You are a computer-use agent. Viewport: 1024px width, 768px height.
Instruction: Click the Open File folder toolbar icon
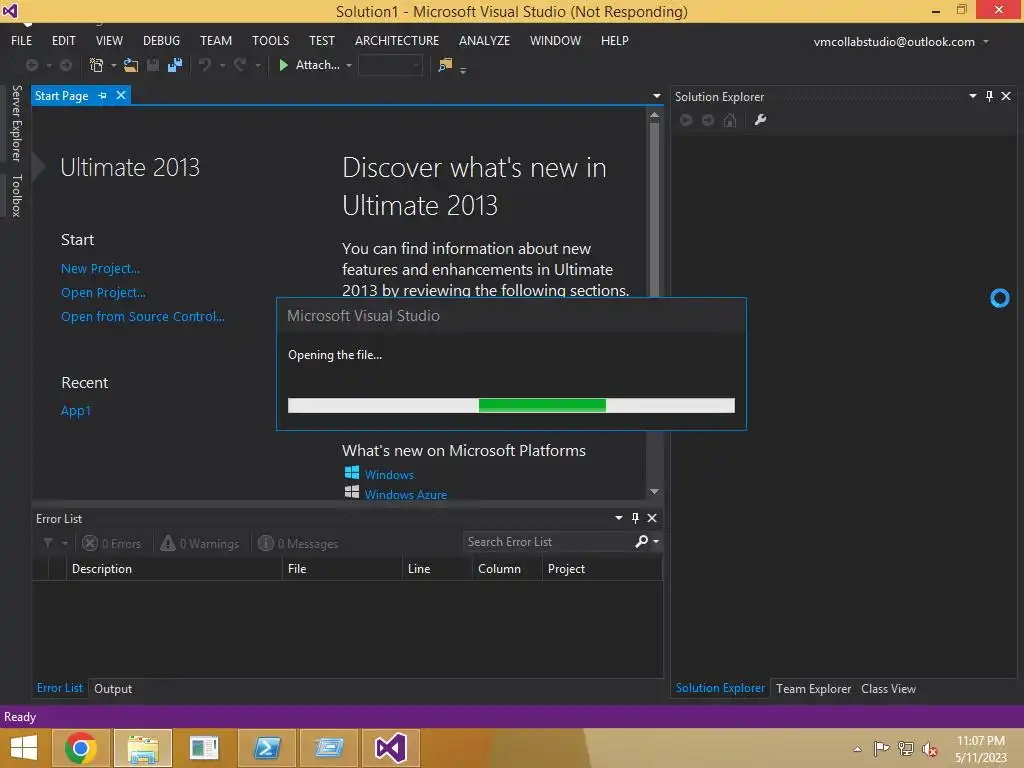pos(131,65)
